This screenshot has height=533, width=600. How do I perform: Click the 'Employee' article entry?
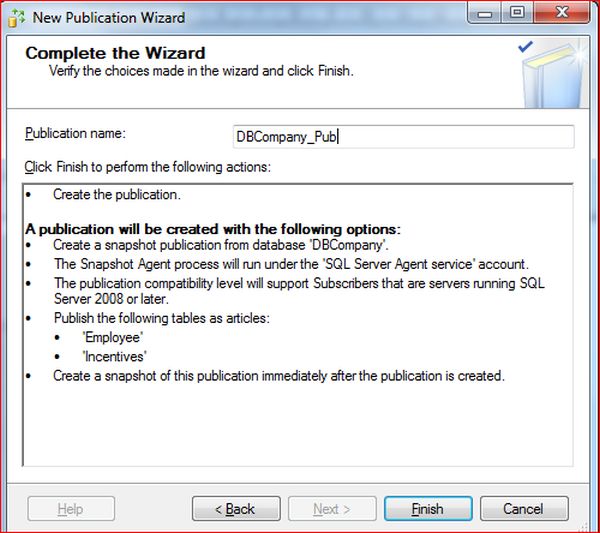click(x=113, y=337)
